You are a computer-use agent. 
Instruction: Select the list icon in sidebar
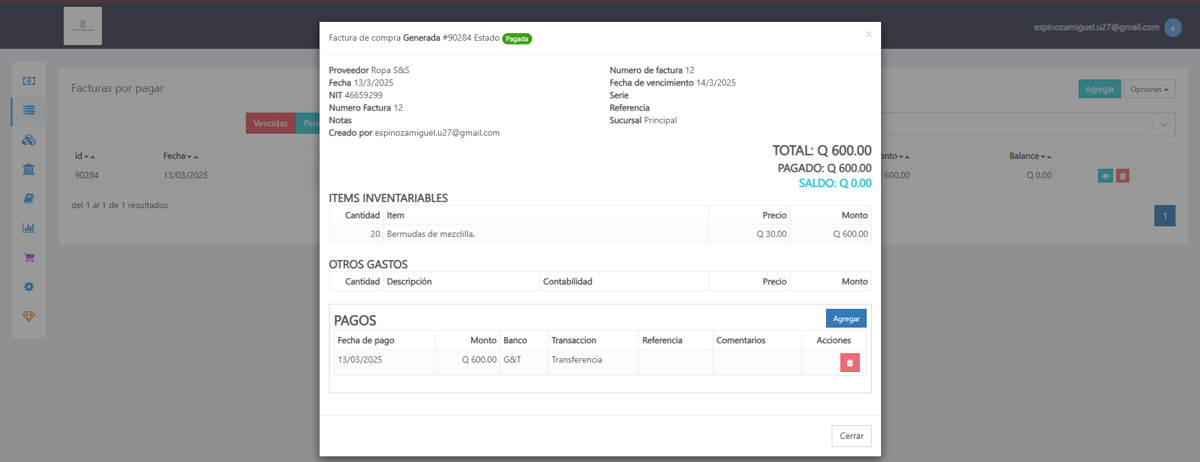click(x=29, y=110)
